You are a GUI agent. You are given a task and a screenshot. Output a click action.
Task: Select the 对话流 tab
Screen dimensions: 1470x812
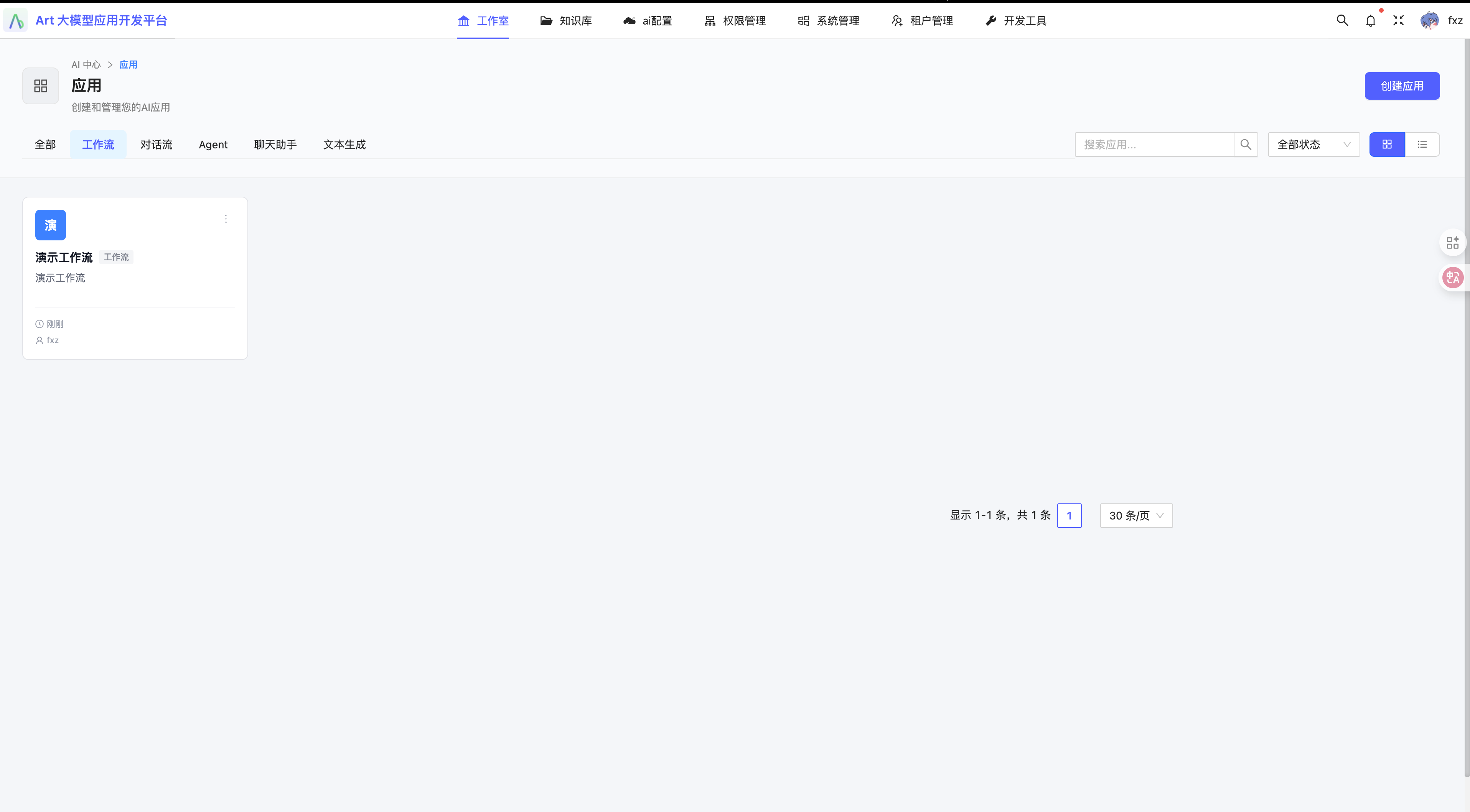point(157,144)
